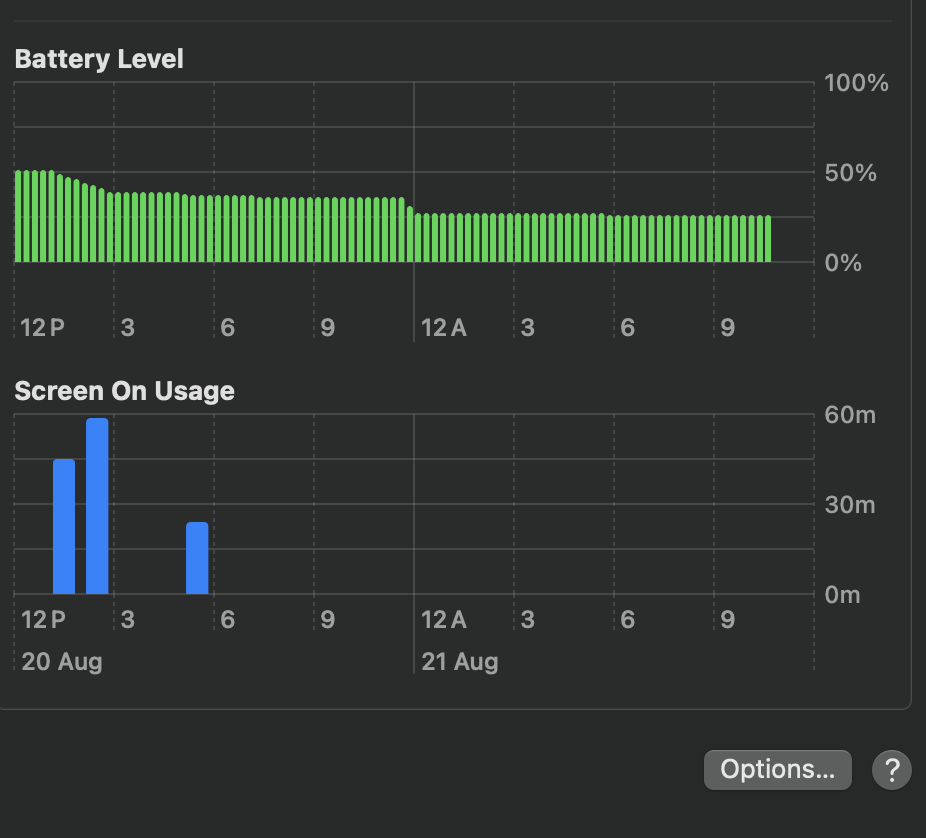Click the 30m usage axis label

[850, 505]
